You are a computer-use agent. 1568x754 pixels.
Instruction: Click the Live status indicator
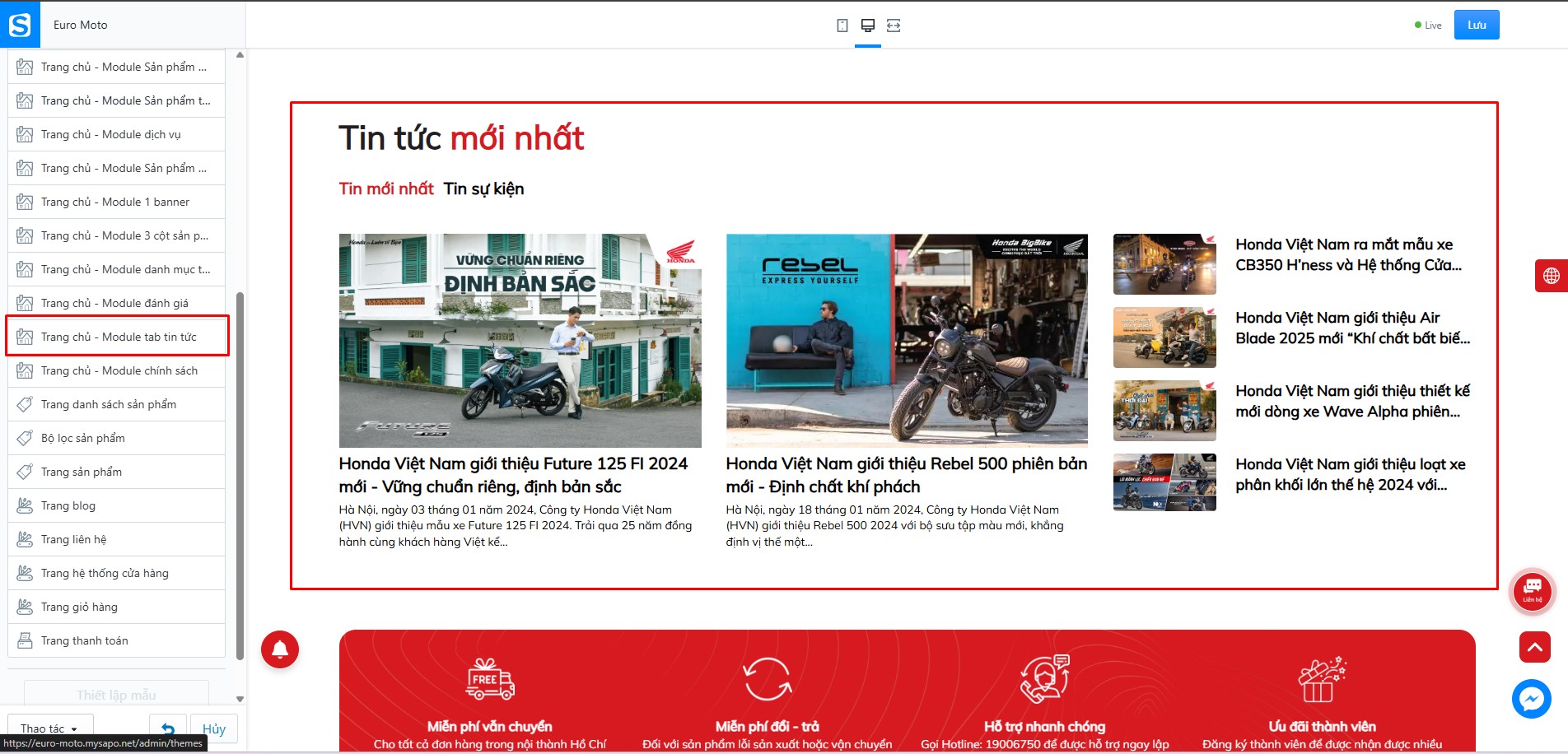tap(1428, 26)
